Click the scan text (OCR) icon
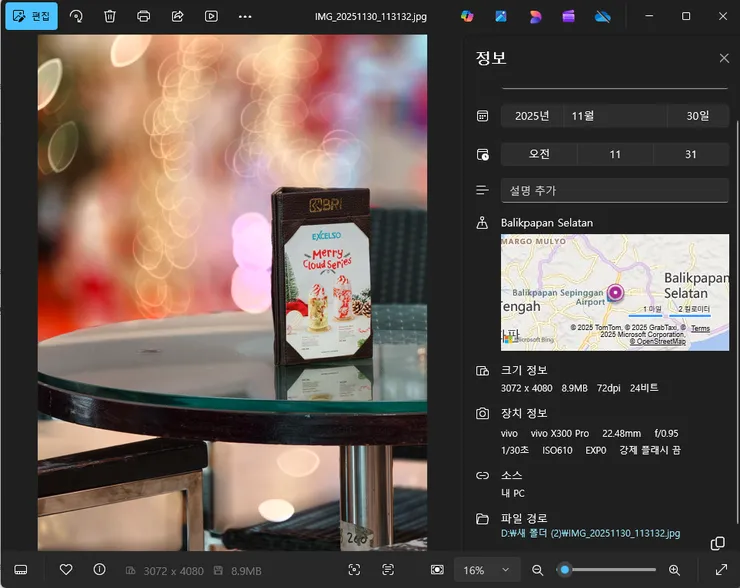 coord(388,570)
